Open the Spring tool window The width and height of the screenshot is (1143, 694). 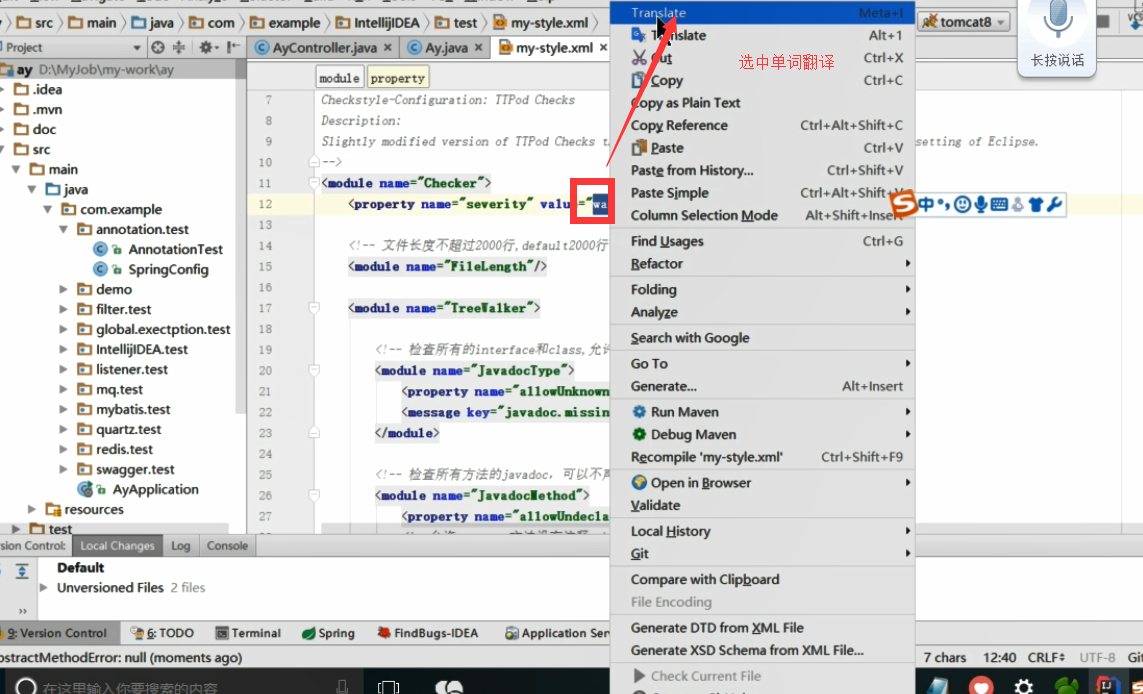click(x=328, y=633)
